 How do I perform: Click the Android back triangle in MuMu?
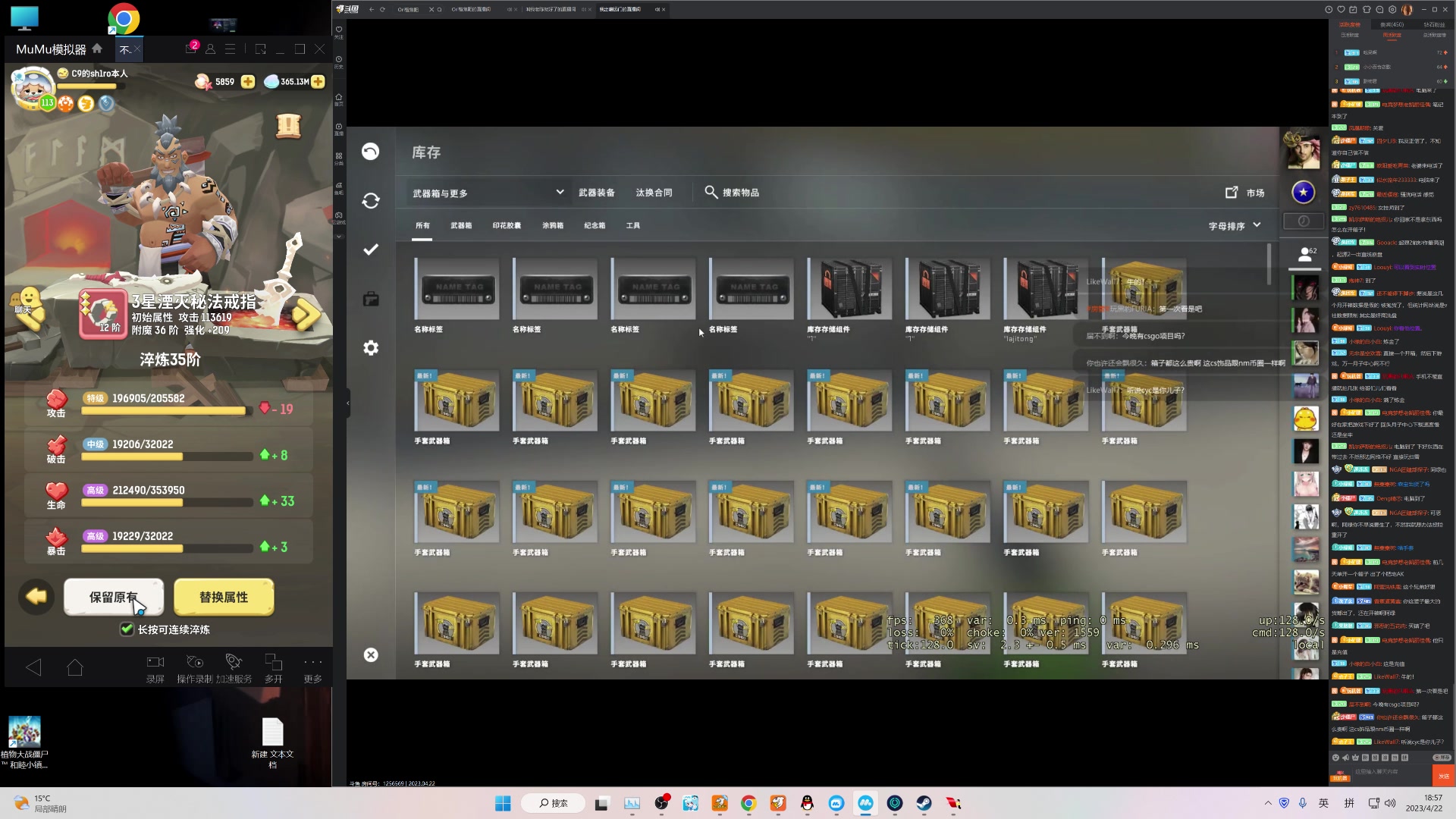33,667
